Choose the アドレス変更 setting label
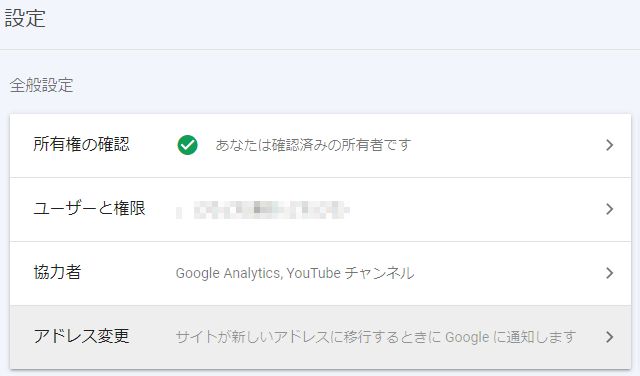This screenshot has height=376, width=640. [x=81, y=336]
